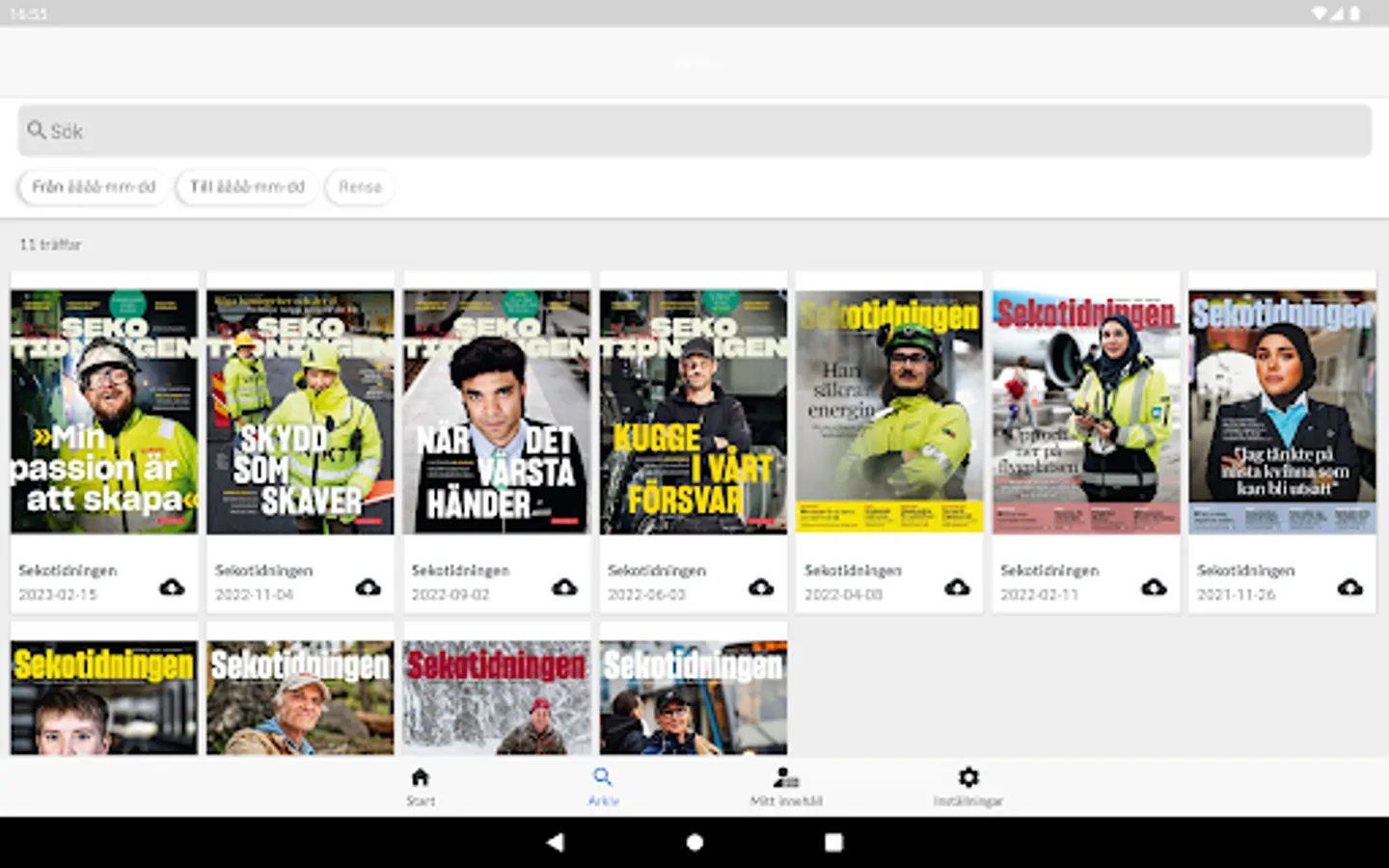Image resolution: width=1389 pixels, height=868 pixels.
Task: Tap the Android home navigation button
Action: click(694, 842)
